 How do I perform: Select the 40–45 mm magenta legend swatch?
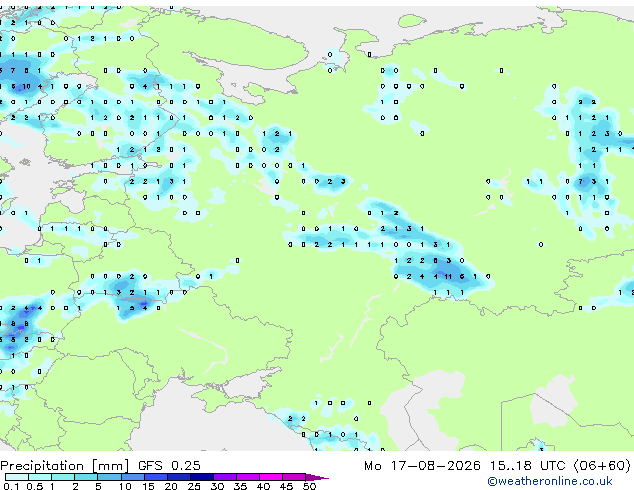[271, 477]
